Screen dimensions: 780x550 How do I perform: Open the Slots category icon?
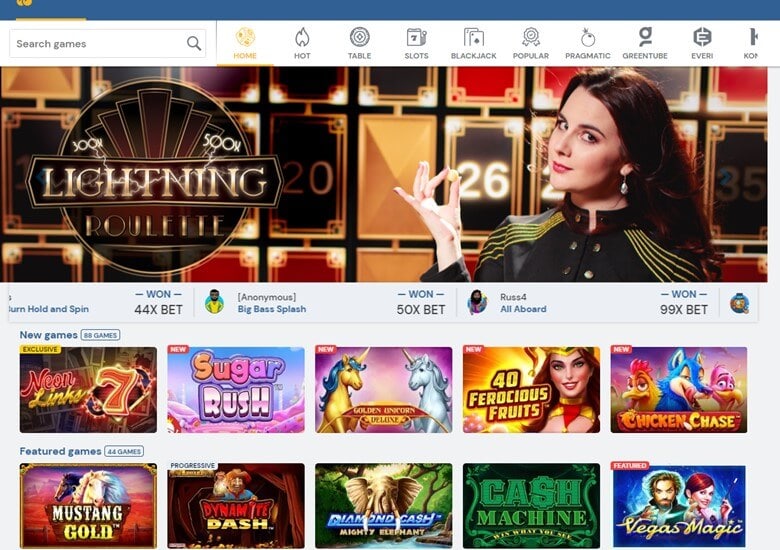point(416,37)
